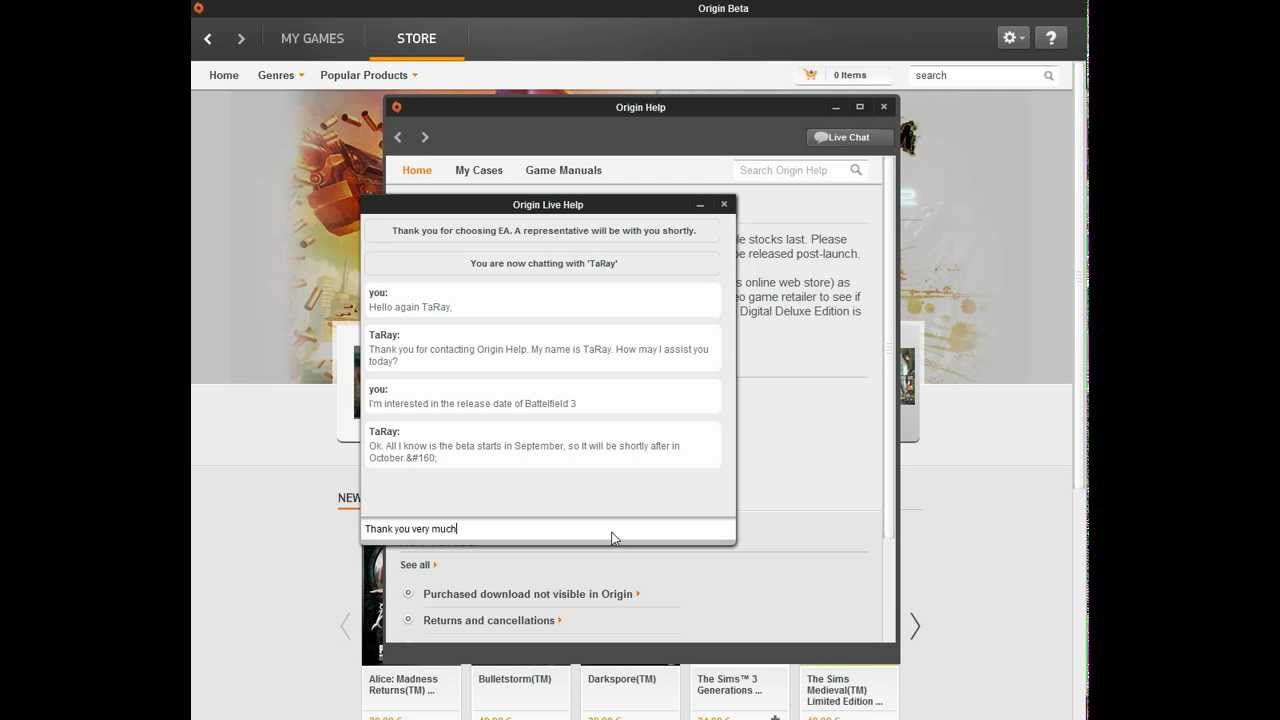
Task: Show next items in store carousel
Action: click(x=914, y=626)
